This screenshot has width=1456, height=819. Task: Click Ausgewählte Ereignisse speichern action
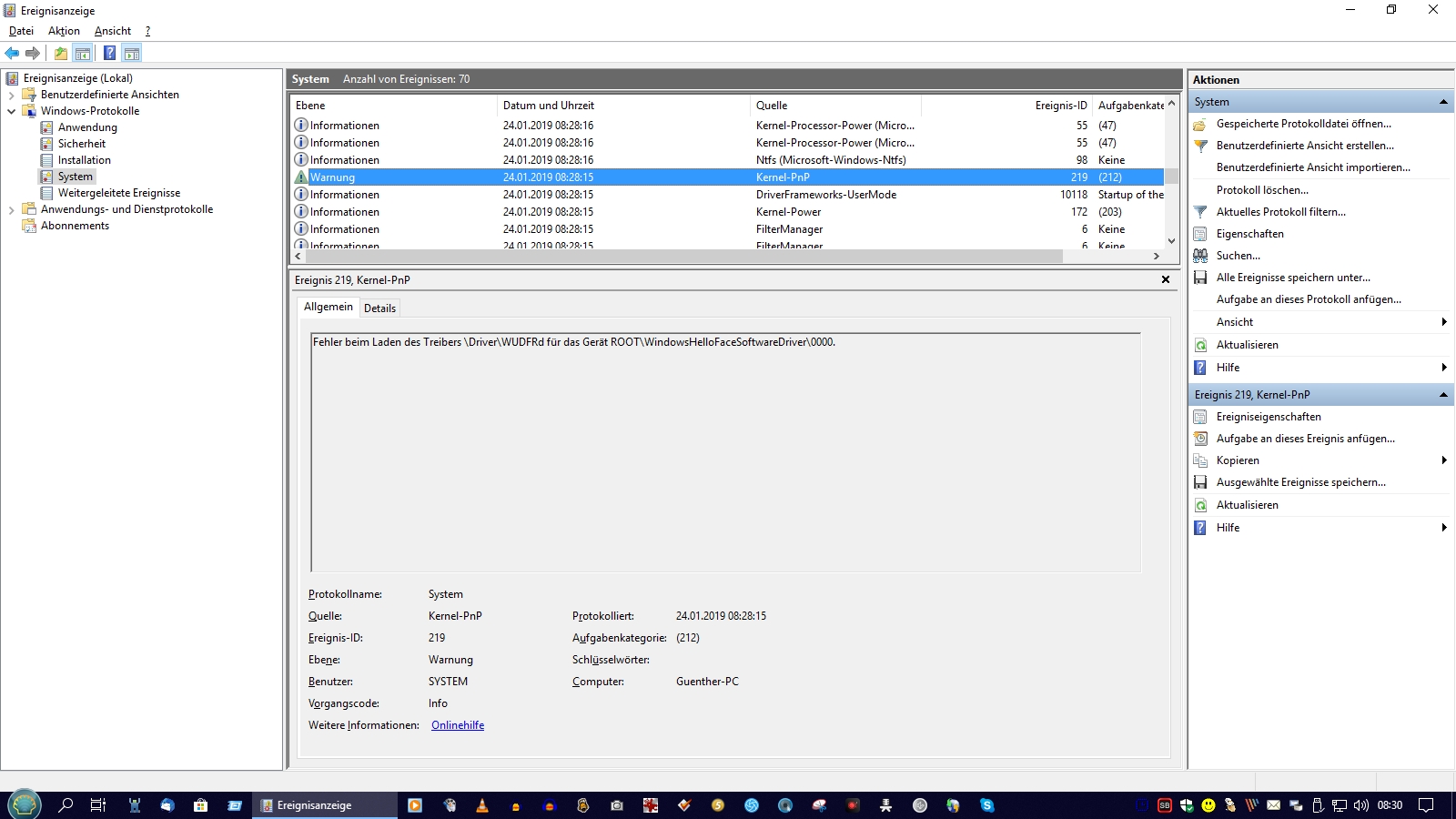[x=1300, y=482]
